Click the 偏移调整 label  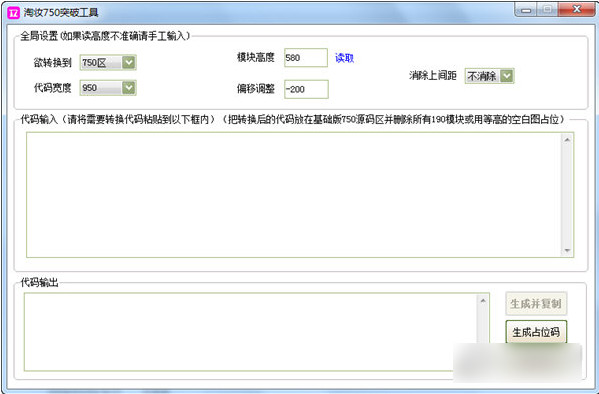coord(256,89)
